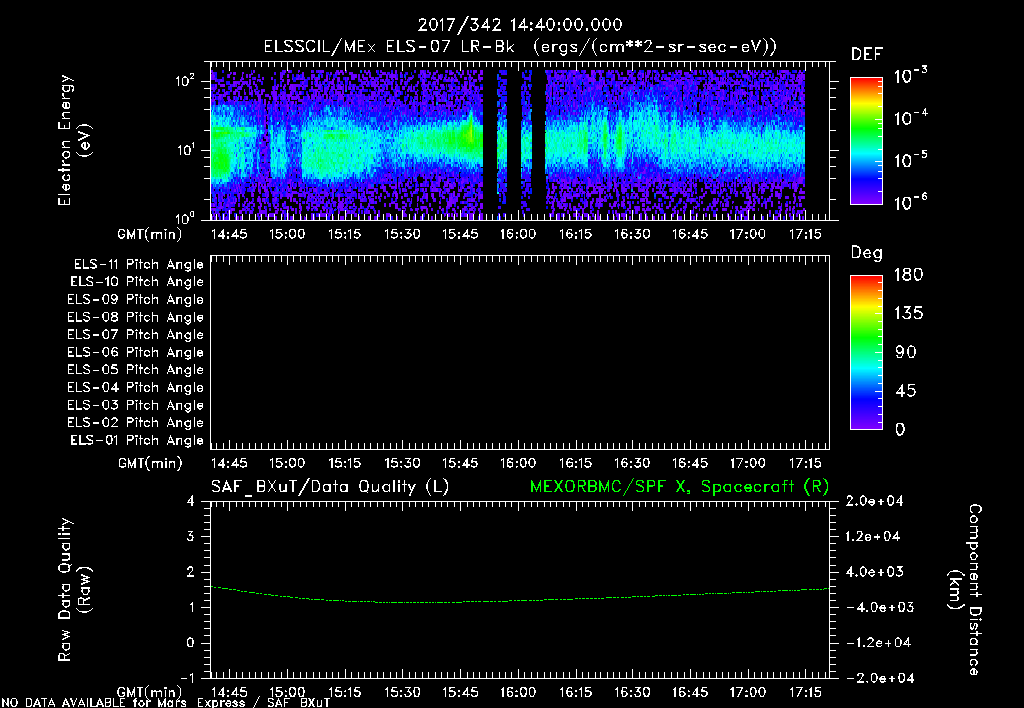Click the bright green spike in the spectrogram near 15:45
The width and height of the screenshot is (1024, 708).
[470, 129]
